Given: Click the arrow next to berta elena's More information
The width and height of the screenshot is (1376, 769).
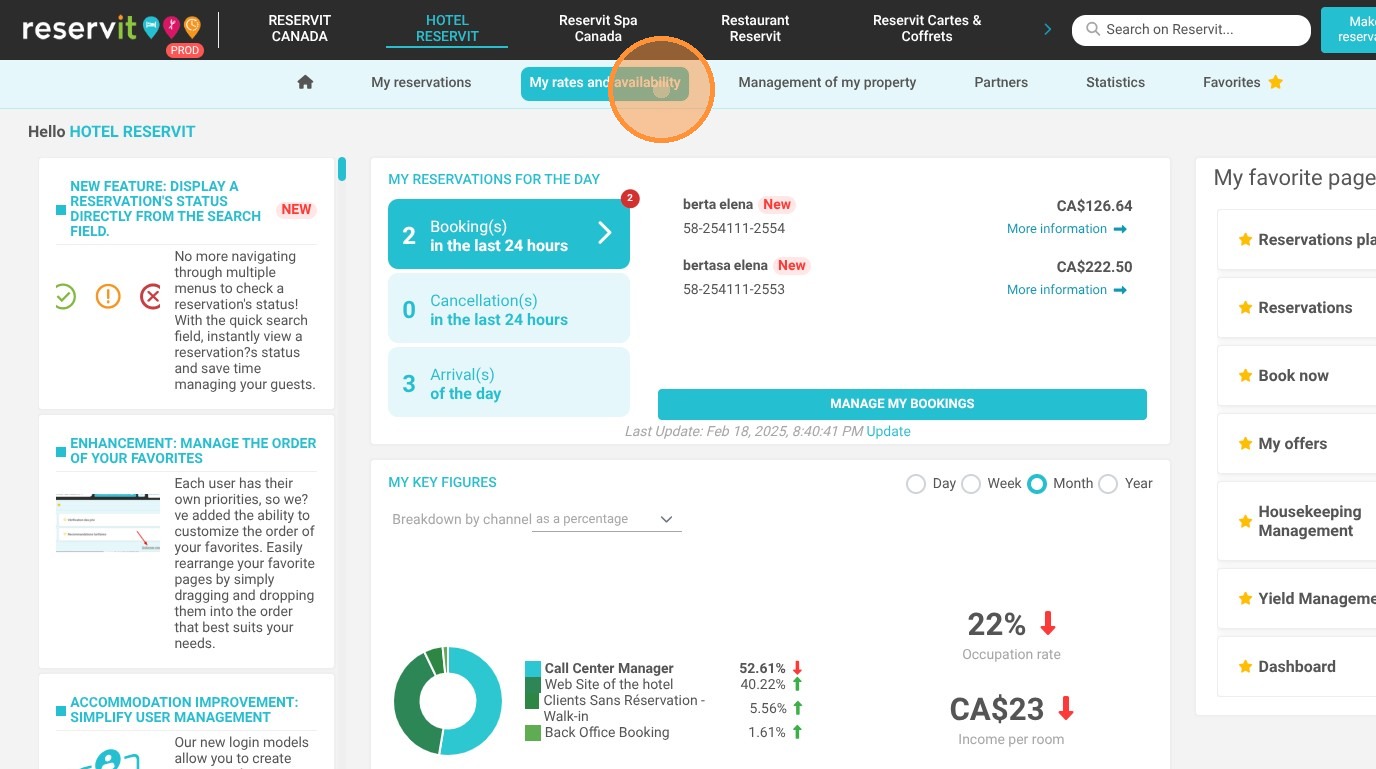Looking at the screenshot, I should coord(1120,229).
